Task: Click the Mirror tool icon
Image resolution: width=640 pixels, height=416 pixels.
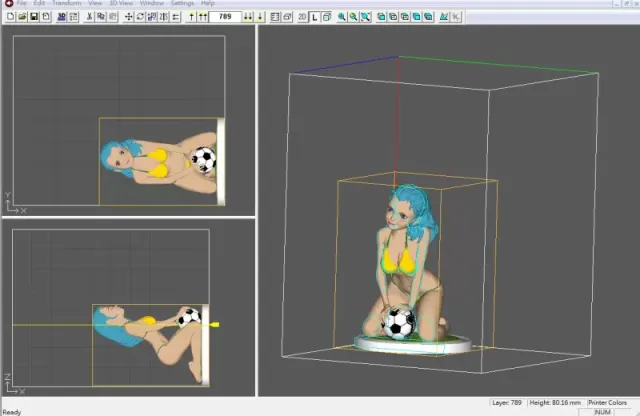Action: (x=164, y=17)
